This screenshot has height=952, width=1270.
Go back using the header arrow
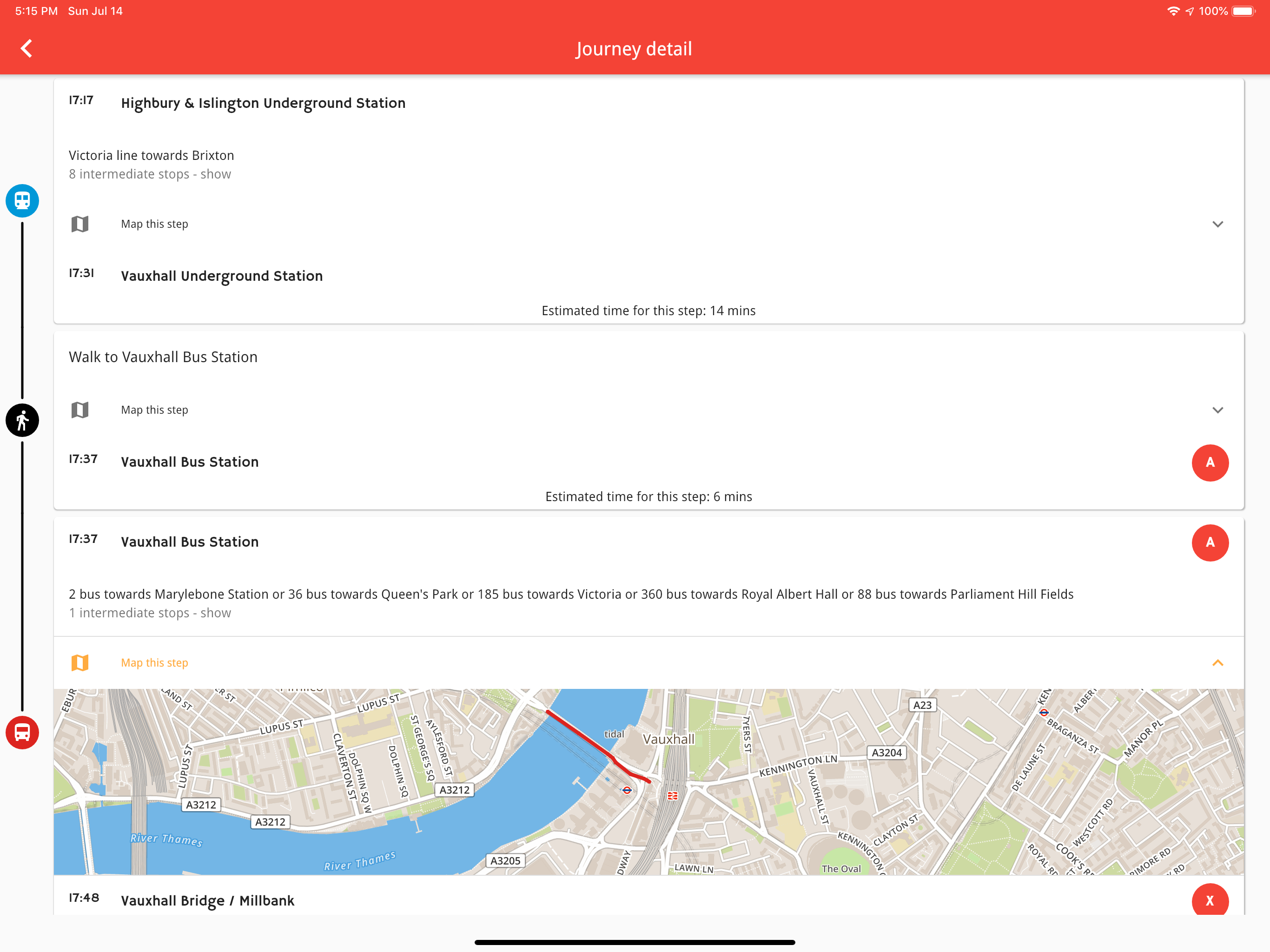[26, 48]
